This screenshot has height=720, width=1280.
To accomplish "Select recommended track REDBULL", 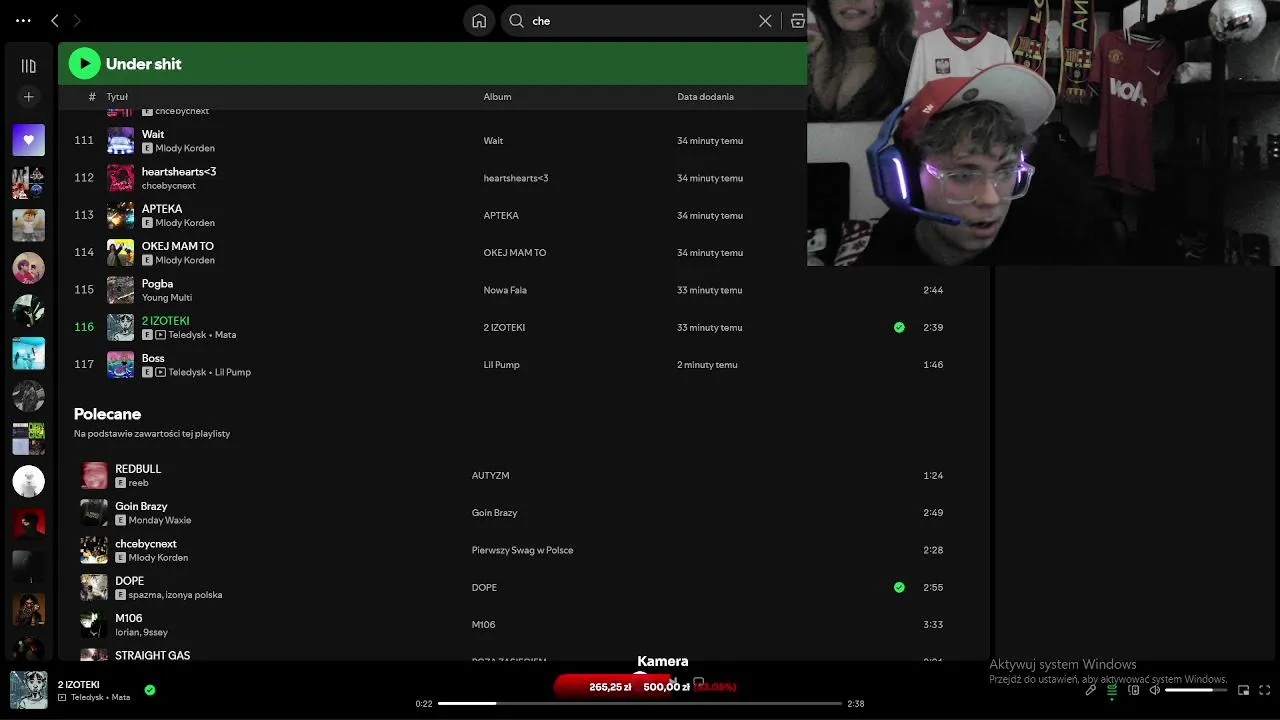I will [138, 469].
